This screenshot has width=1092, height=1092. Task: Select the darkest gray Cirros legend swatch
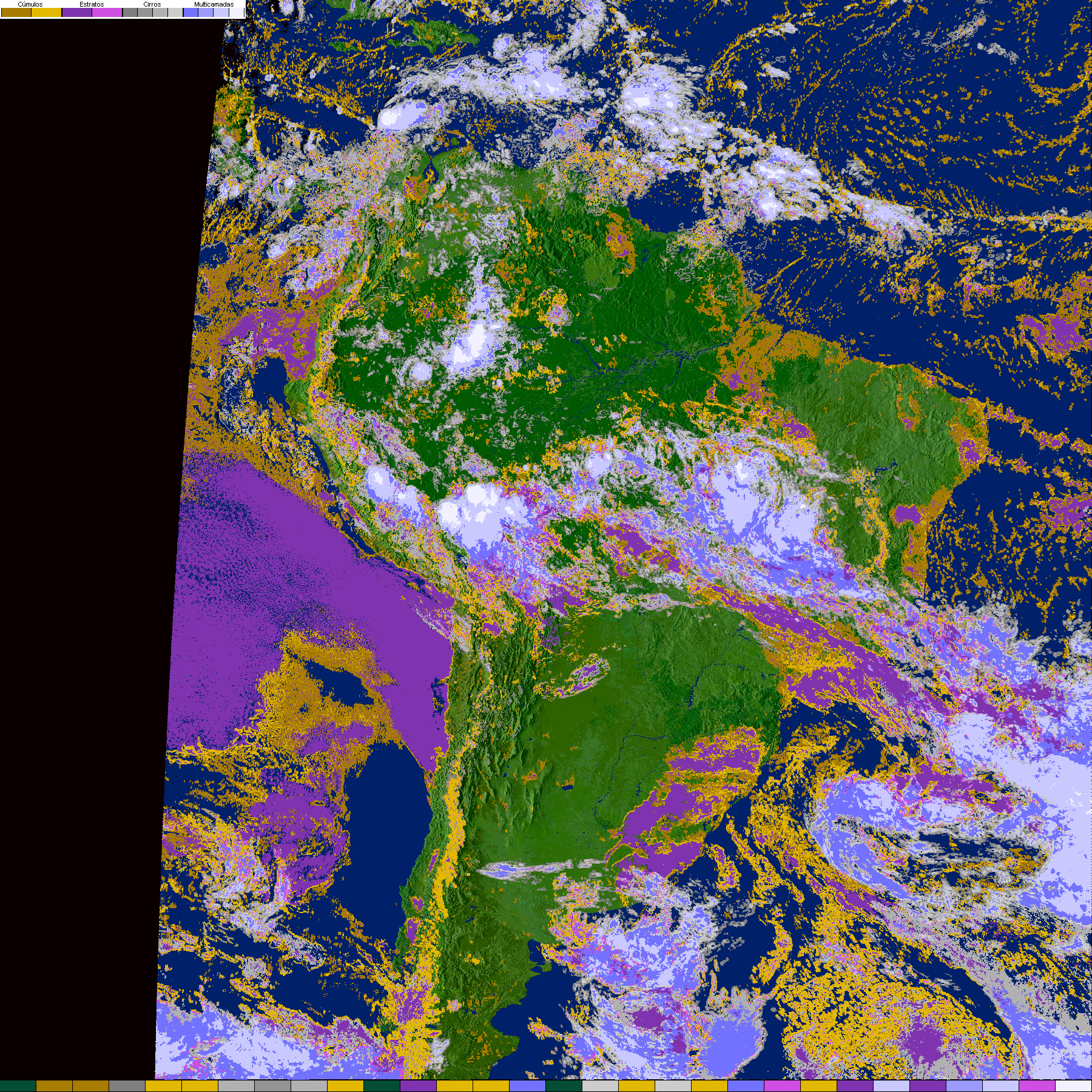pyautogui.click(x=130, y=12)
